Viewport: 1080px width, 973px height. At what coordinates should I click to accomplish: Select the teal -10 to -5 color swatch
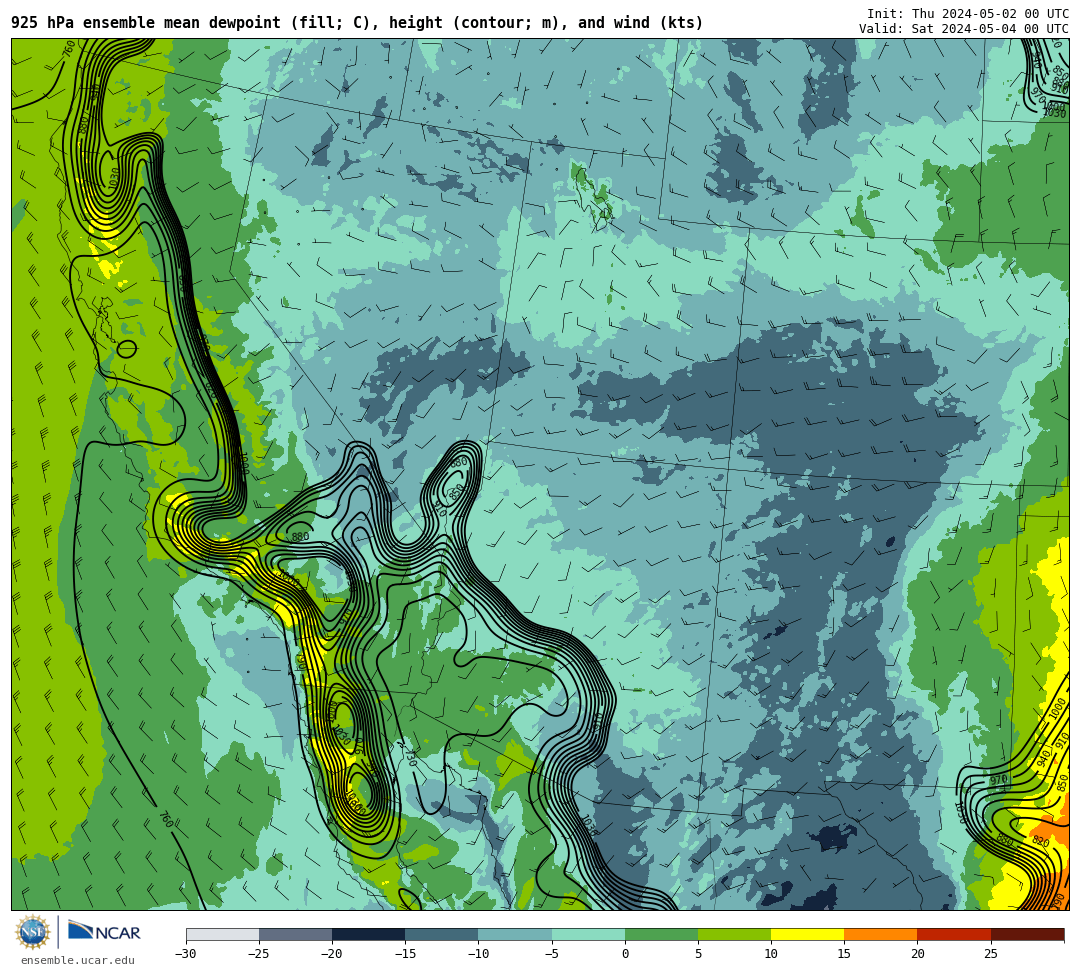click(515, 934)
